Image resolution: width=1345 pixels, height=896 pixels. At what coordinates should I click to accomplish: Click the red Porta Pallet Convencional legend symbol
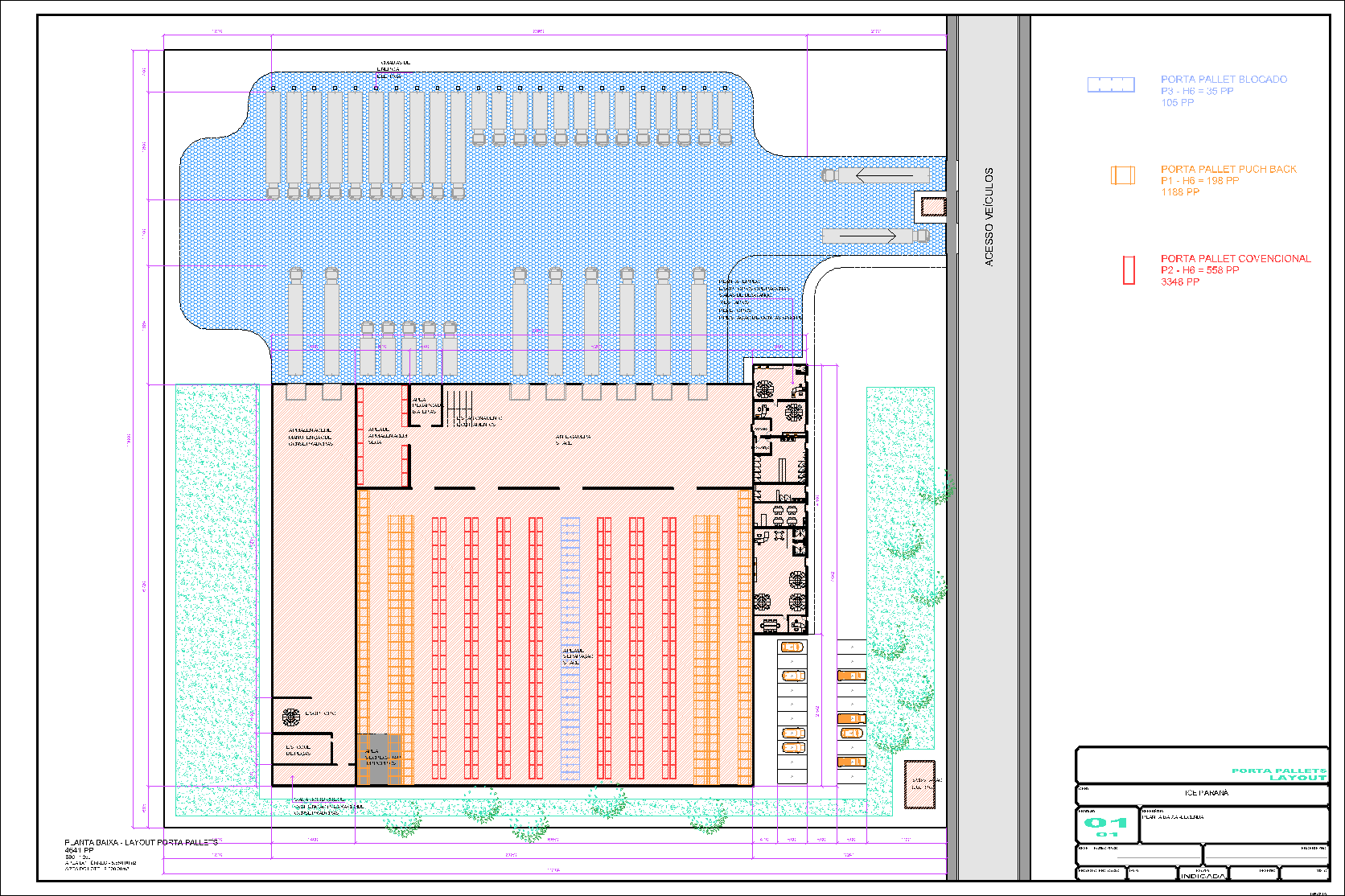tap(1129, 269)
